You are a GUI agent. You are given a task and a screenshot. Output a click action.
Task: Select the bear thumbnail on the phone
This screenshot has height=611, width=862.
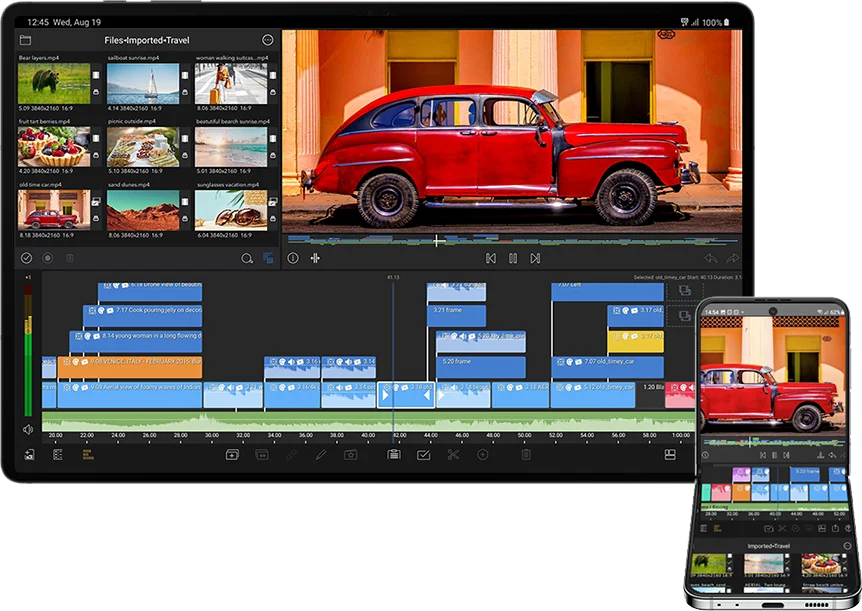click(x=710, y=563)
